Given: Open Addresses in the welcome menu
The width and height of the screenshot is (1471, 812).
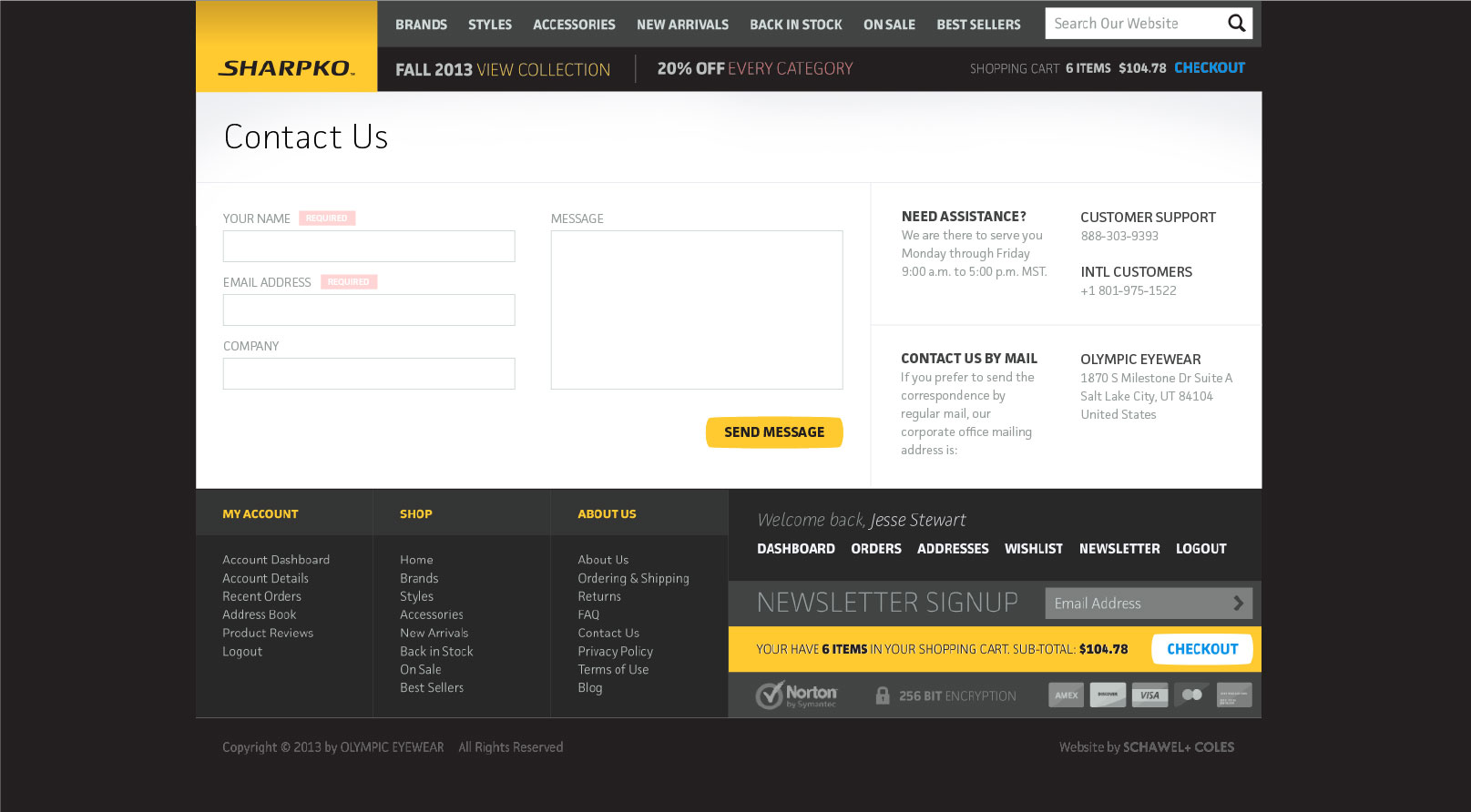Looking at the screenshot, I should (953, 549).
